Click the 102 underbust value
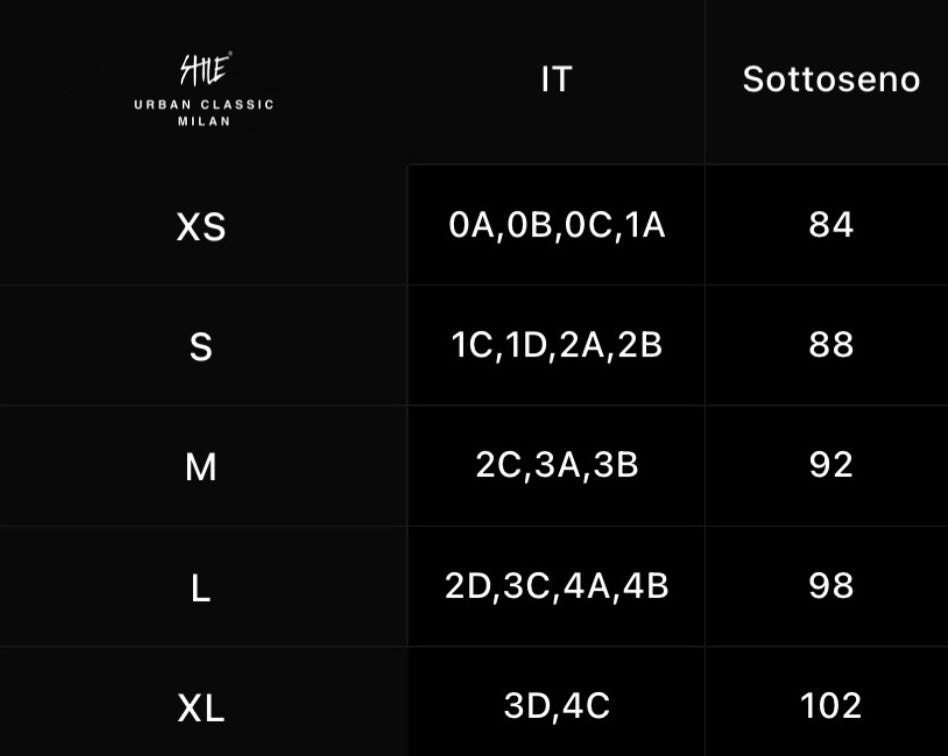 (831, 705)
